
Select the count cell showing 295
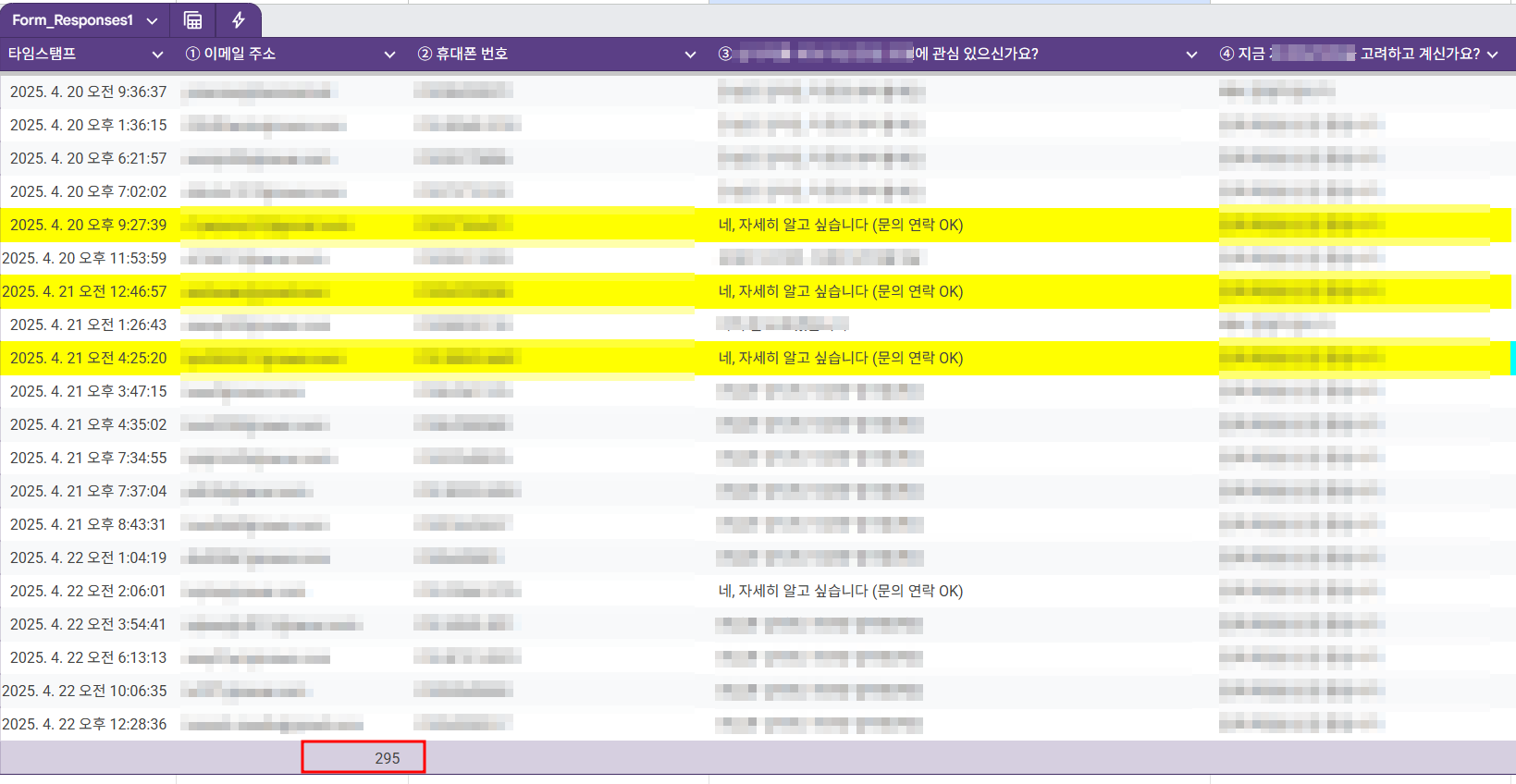[364, 757]
